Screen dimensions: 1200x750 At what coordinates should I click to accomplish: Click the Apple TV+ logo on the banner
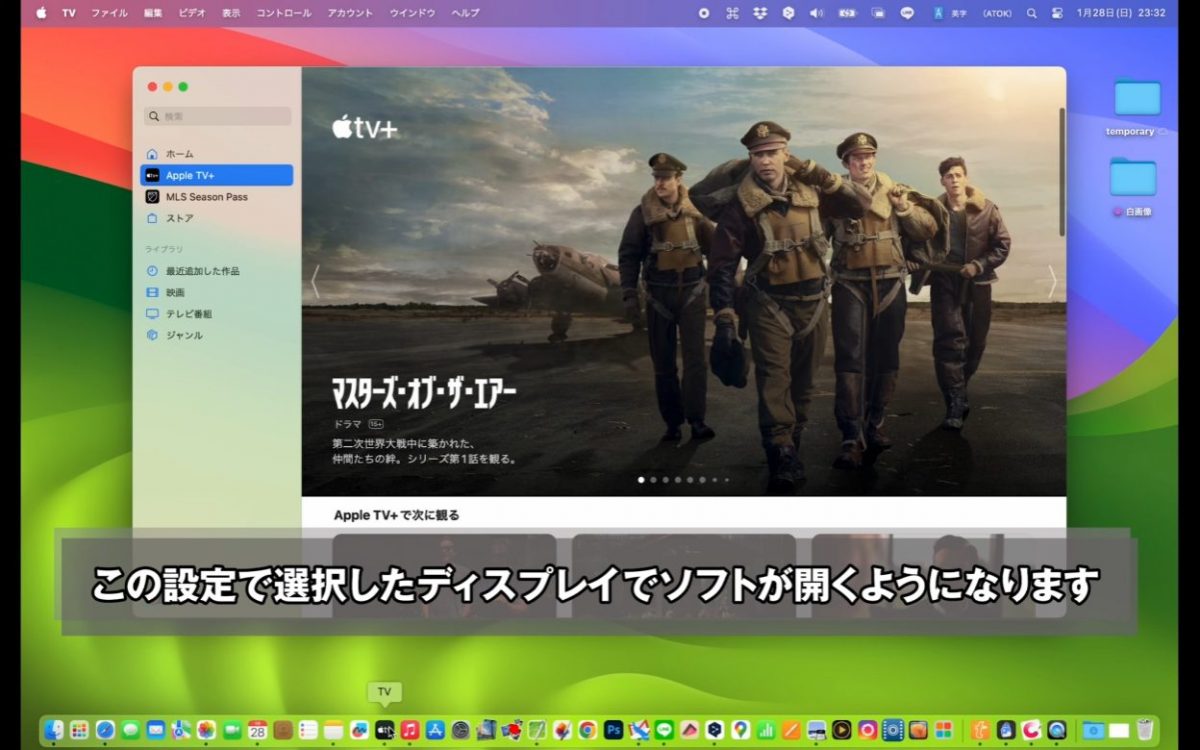(x=364, y=127)
